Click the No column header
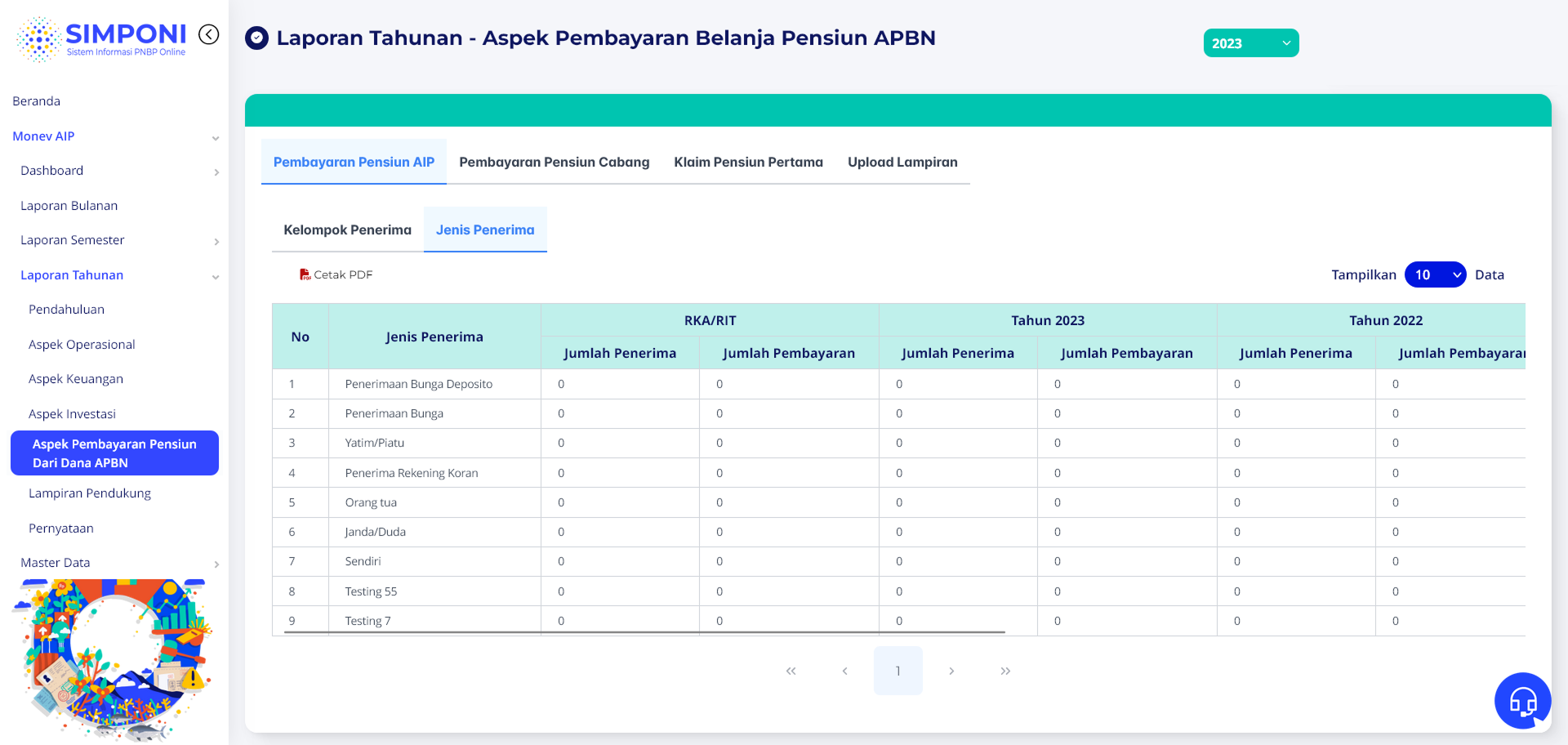This screenshot has height=745, width=1568. 301,337
